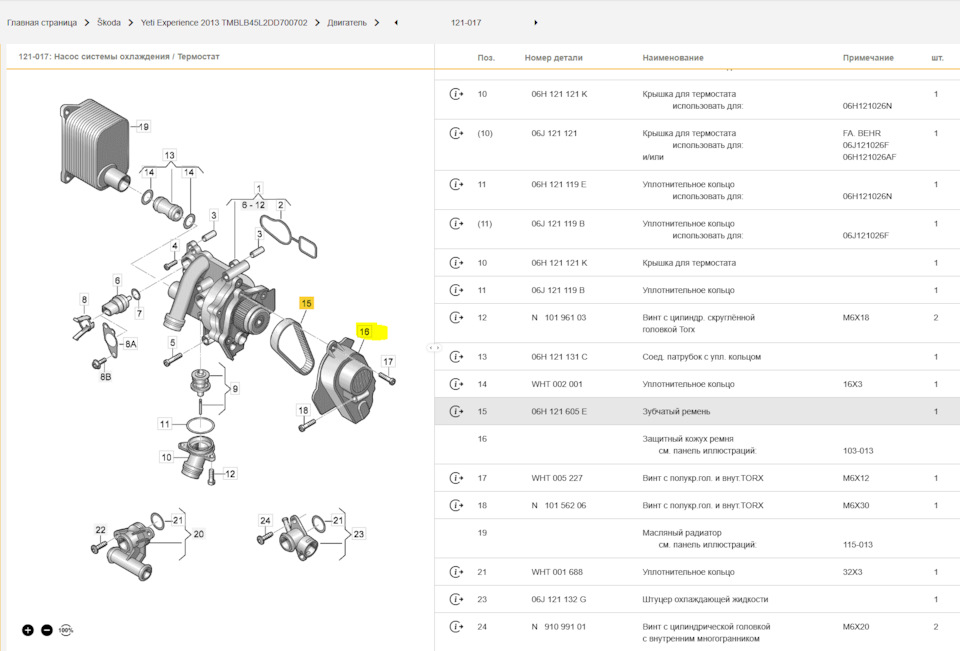Click panel title Насос системы охлаждения / Термостат

click(137, 56)
